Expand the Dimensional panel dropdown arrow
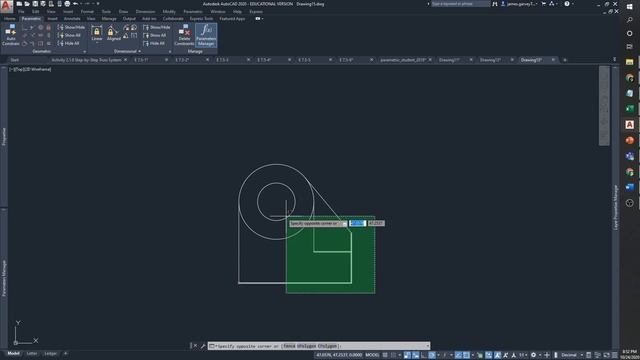The image size is (640, 360). click(140, 51)
